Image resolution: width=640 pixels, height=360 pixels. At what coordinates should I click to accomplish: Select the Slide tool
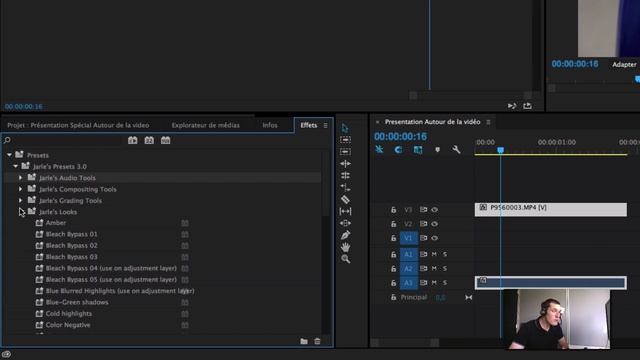(x=345, y=223)
